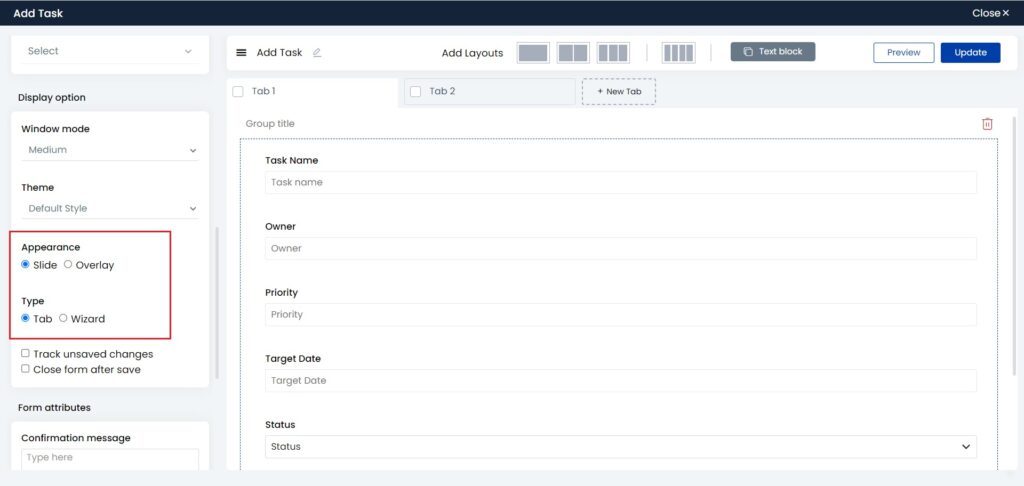Switch to Tab 2
Screen dimensions: 1024x486
tap(442, 91)
